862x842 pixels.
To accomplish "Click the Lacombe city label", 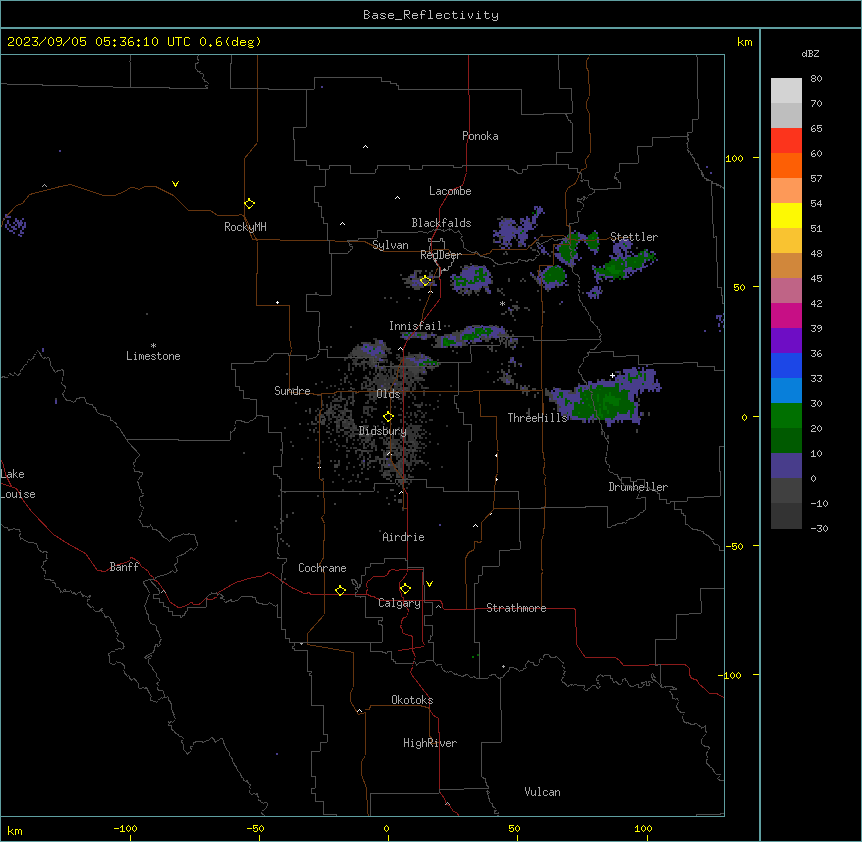I will (450, 191).
